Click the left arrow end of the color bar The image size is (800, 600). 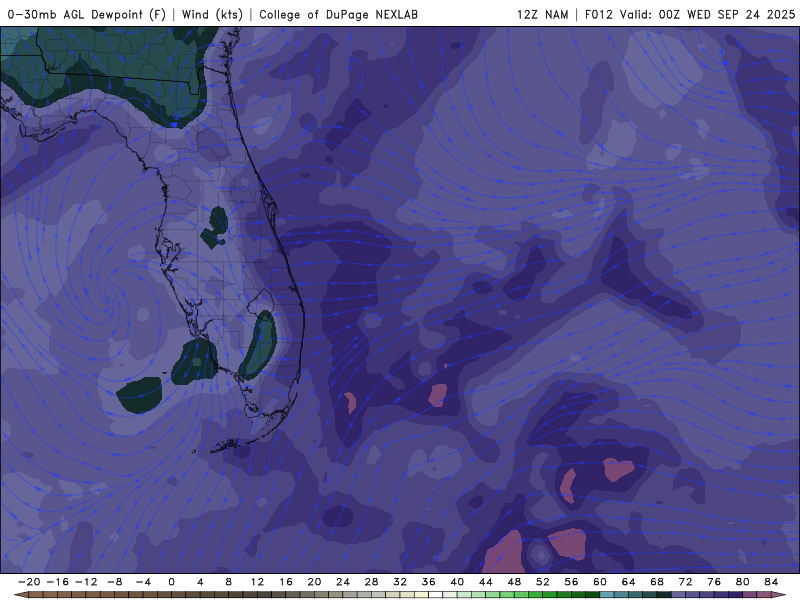pyautogui.click(x=20, y=595)
